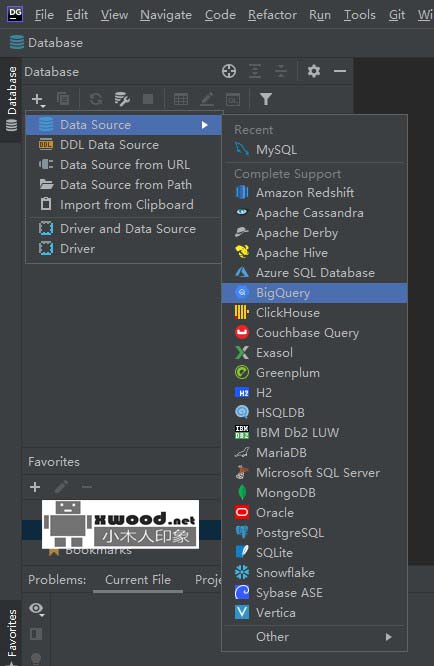Choose ClickHouse data source
Image resolution: width=434 pixels, height=666 pixels.
click(314, 313)
